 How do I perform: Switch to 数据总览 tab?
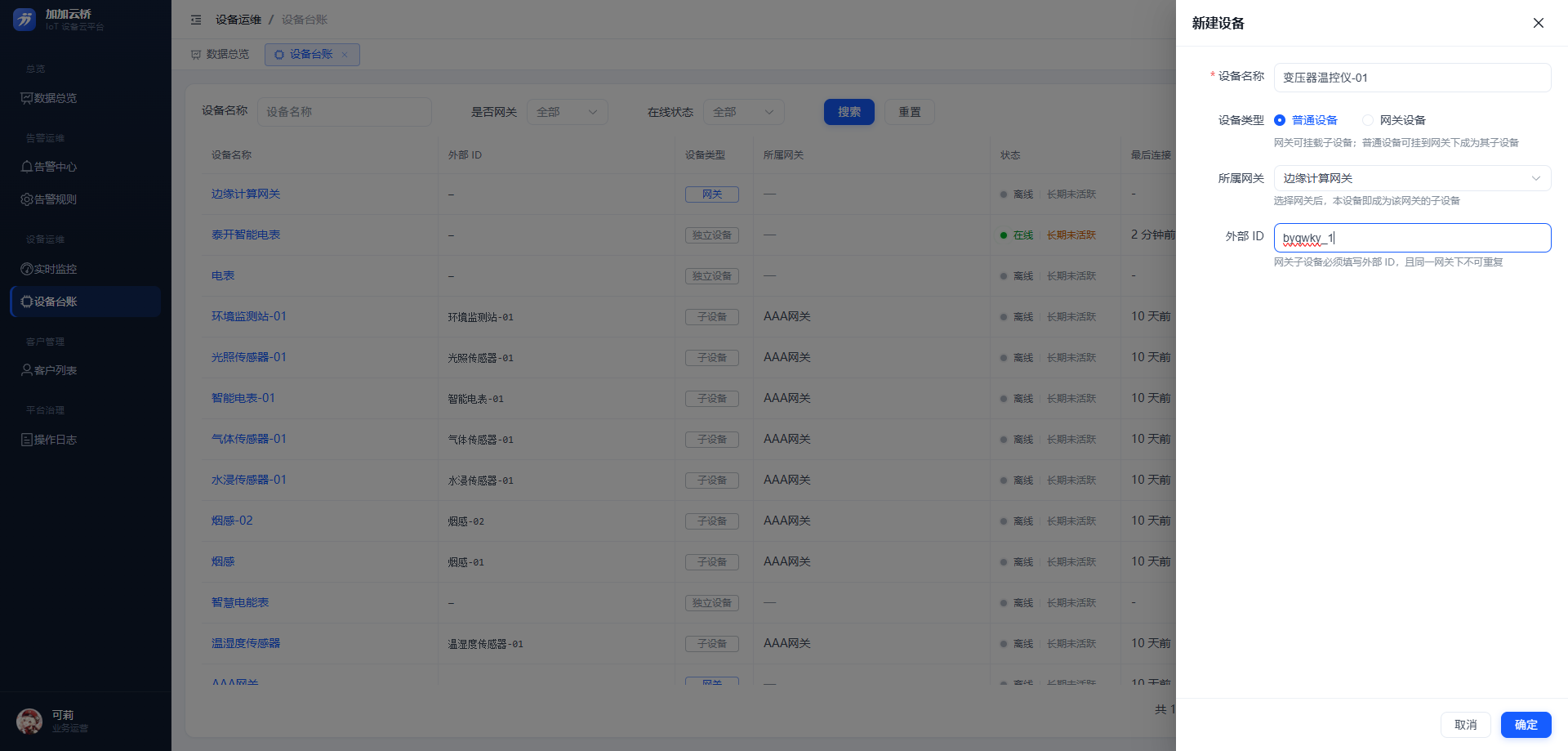pos(220,55)
